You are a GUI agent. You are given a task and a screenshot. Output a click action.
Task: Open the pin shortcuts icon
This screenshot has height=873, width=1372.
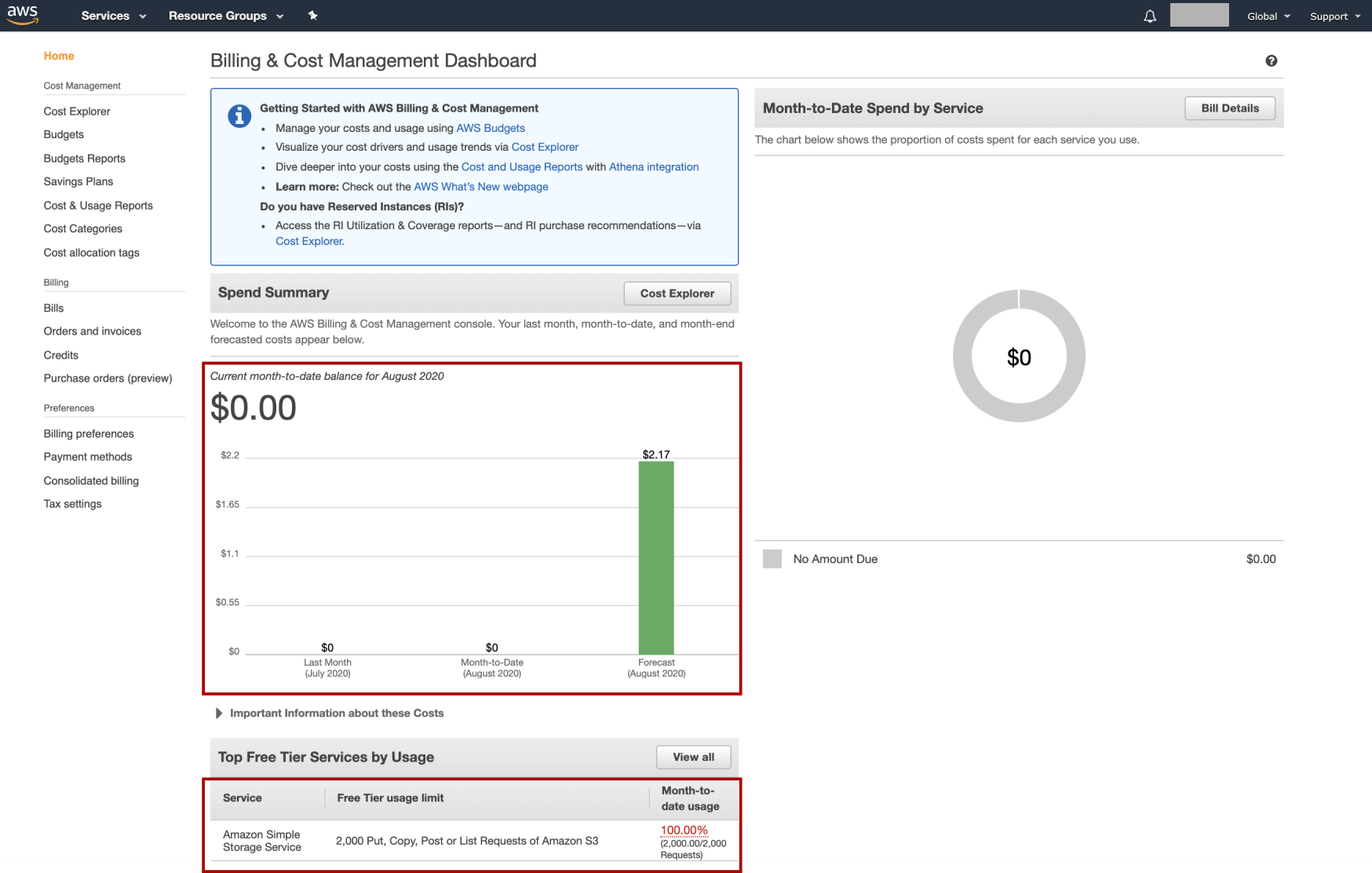tap(312, 16)
